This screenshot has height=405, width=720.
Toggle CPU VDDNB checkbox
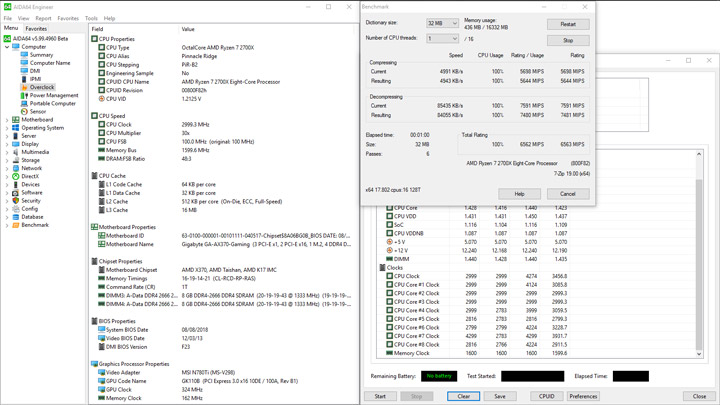click(389, 233)
